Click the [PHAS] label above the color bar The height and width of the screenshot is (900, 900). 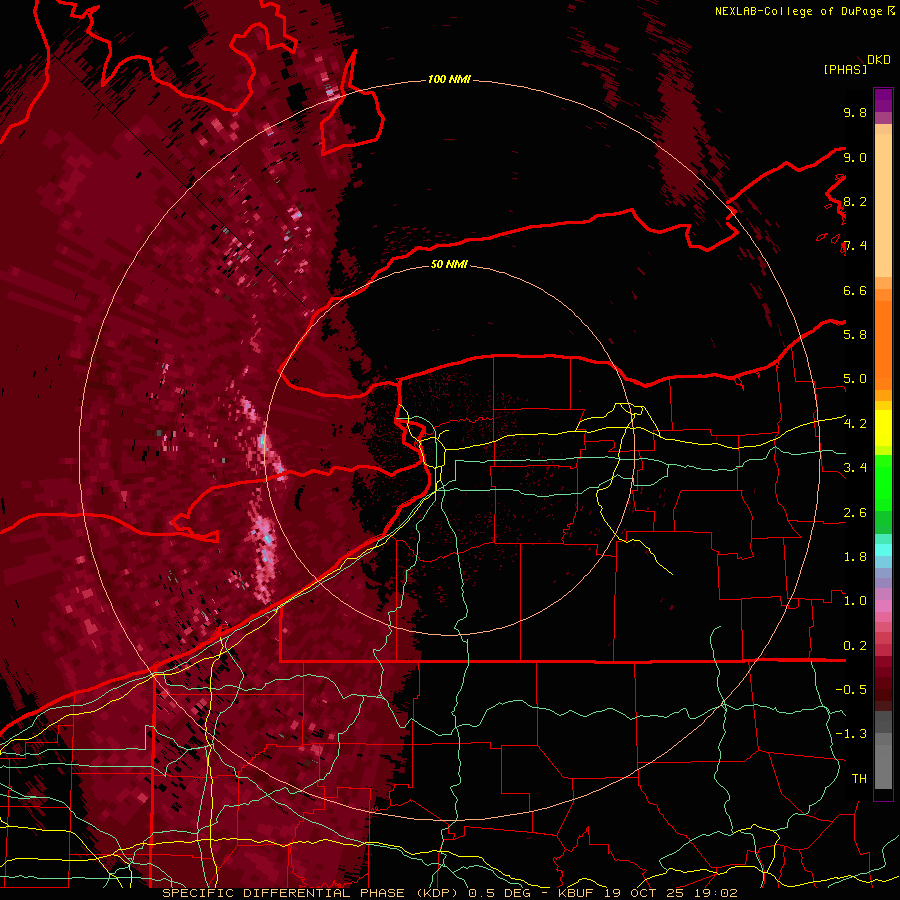tap(845, 69)
